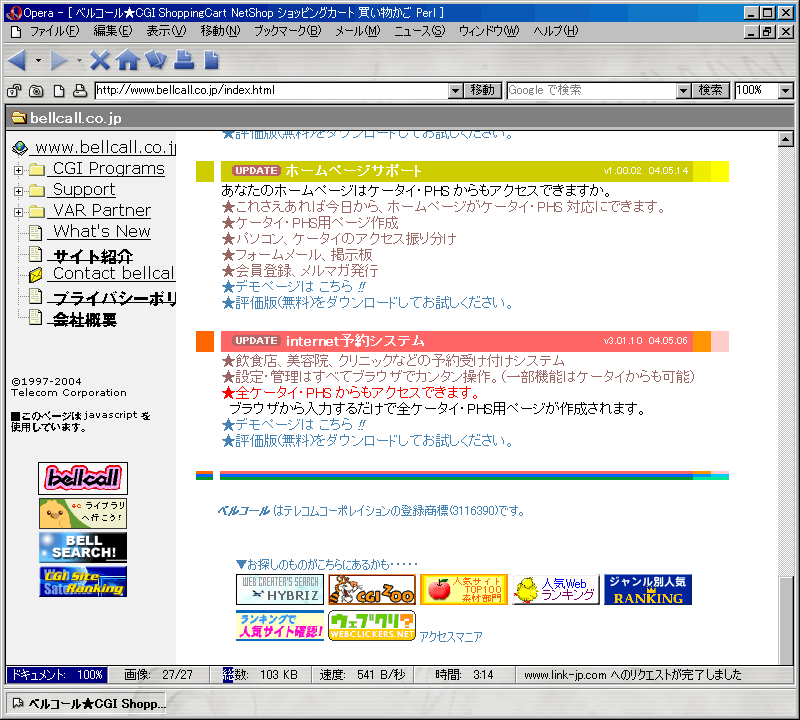Screen dimensions: 800x720
Task: Focus the Google で検索 field
Action: click(591, 90)
